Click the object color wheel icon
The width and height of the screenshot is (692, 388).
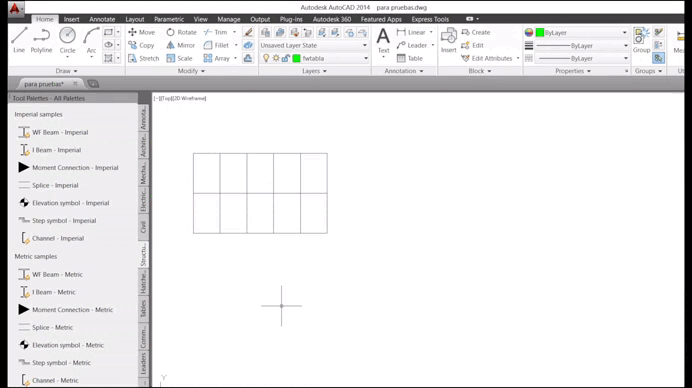[529, 33]
